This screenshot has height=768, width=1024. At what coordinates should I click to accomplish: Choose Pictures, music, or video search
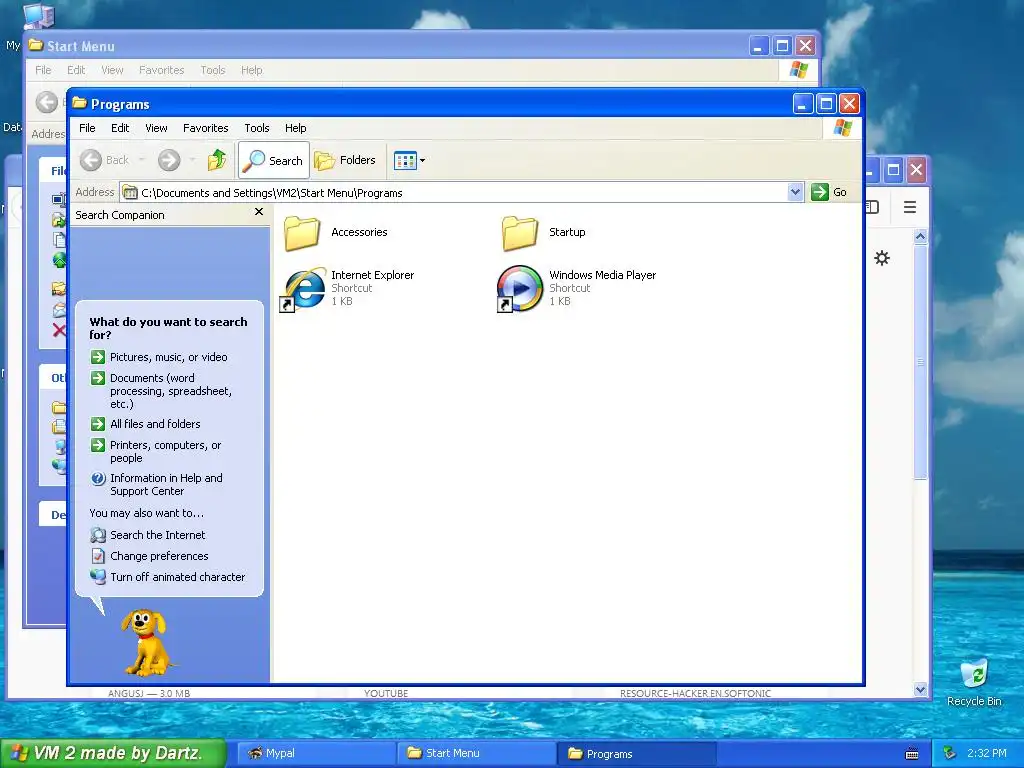(x=168, y=357)
